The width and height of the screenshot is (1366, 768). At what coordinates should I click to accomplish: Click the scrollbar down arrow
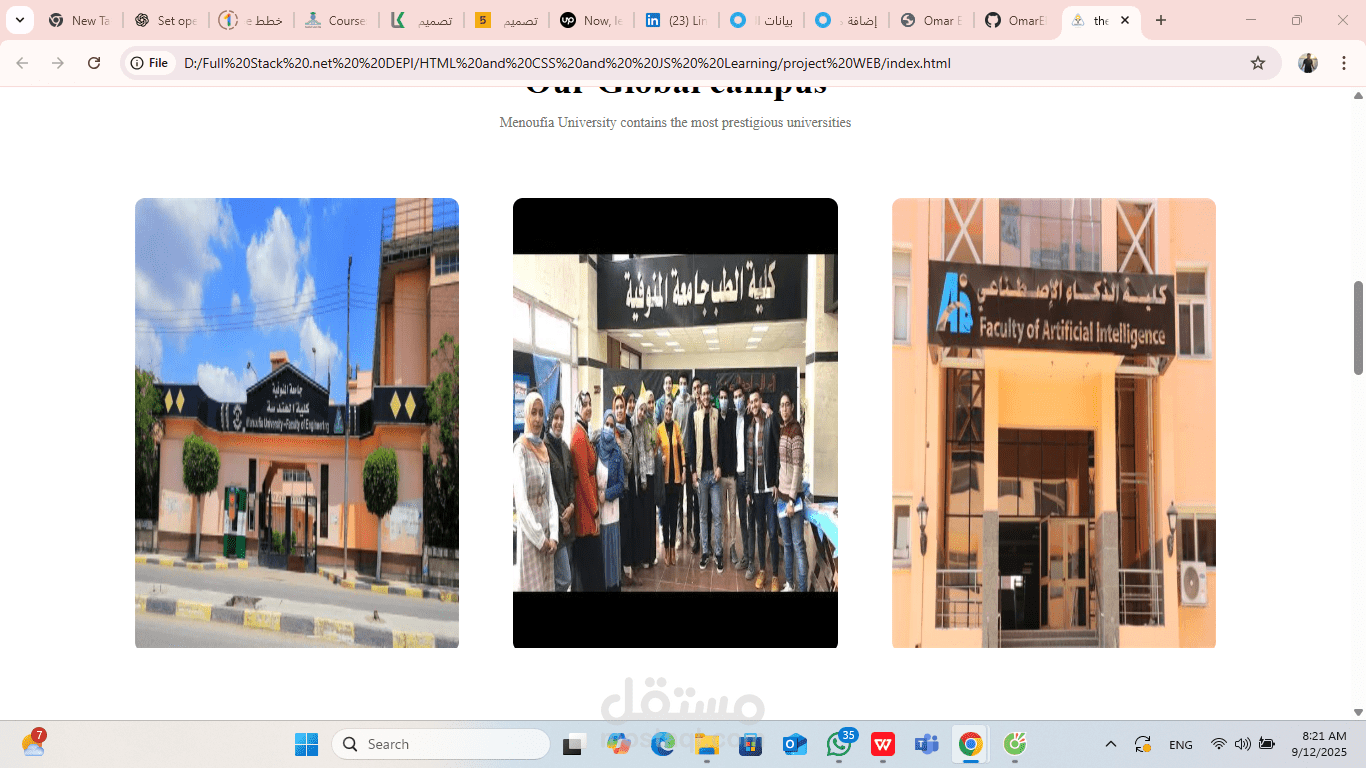point(1358,712)
